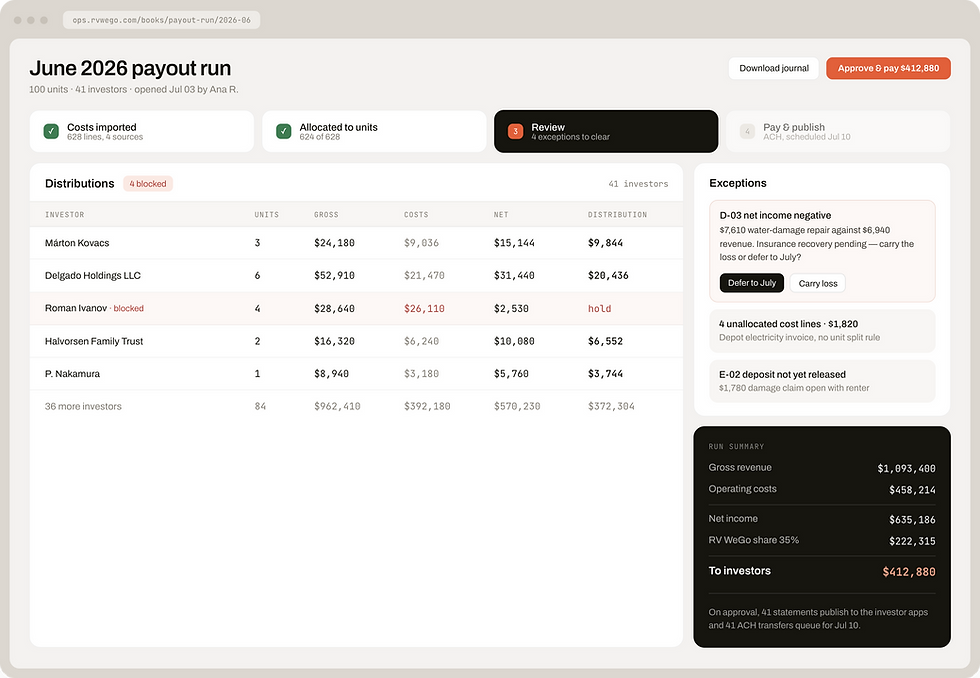Click the UNITS column header
The image size is (980, 678).
266,214
